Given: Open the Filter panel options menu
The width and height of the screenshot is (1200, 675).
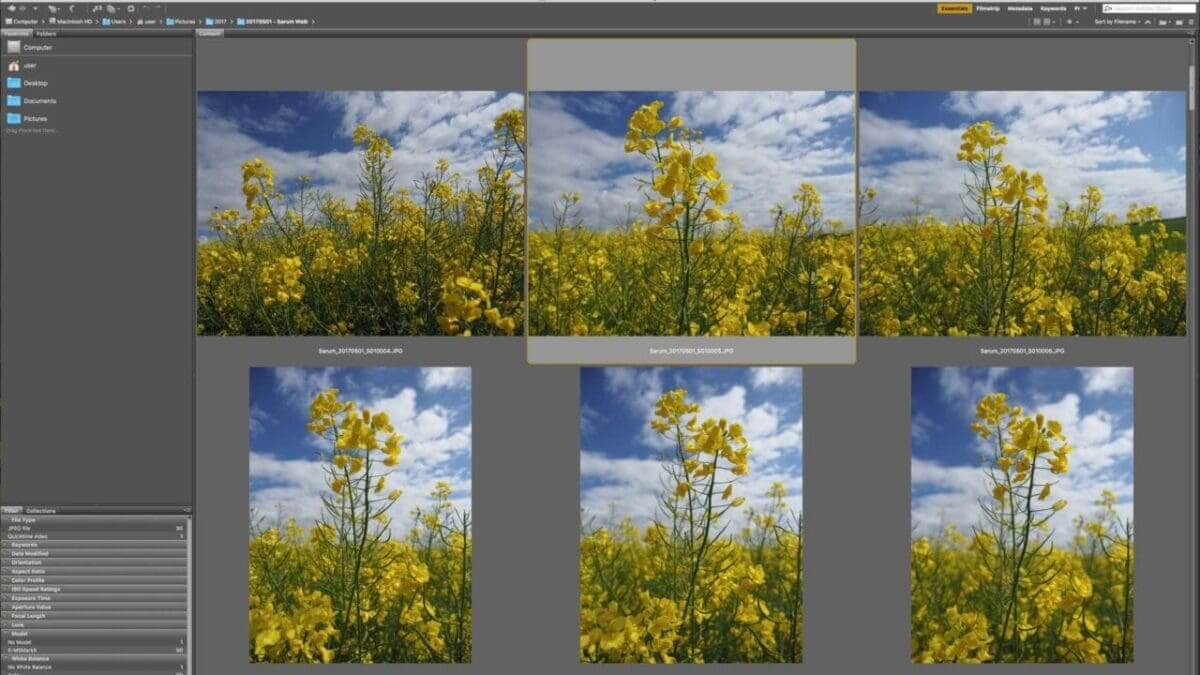Looking at the screenshot, I should [187, 511].
